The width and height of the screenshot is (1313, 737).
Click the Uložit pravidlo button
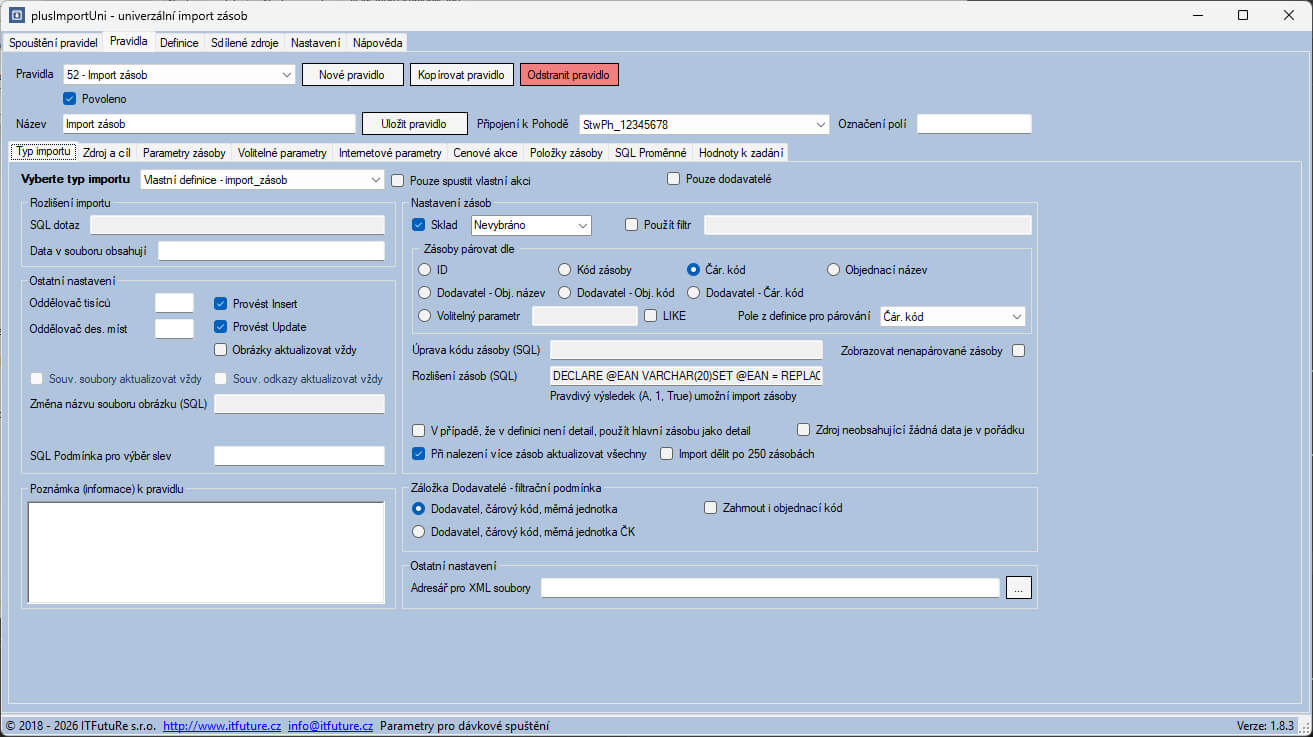coord(415,124)
